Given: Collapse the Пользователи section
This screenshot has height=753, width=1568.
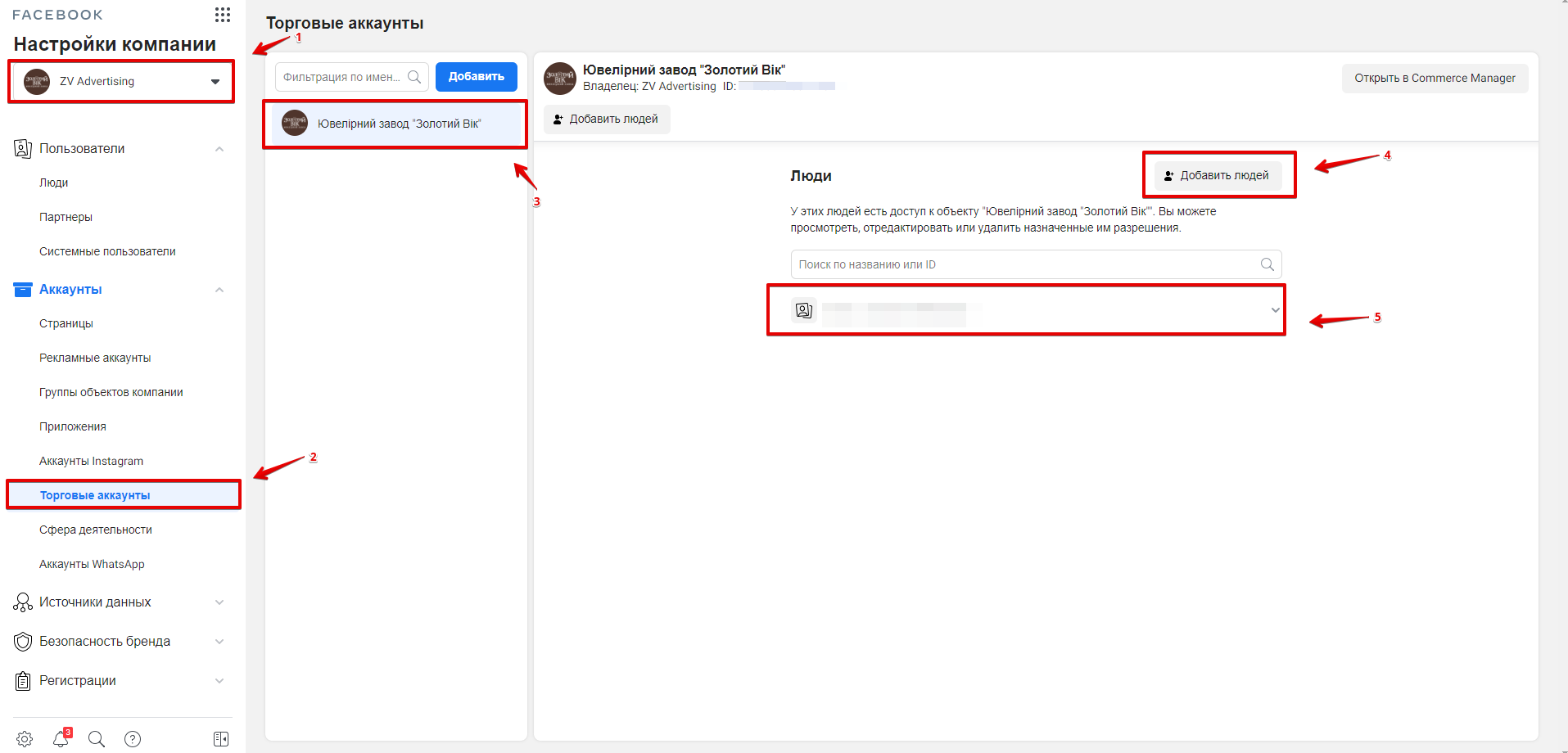Looking at the screenshot, I should tap(219, 149).
